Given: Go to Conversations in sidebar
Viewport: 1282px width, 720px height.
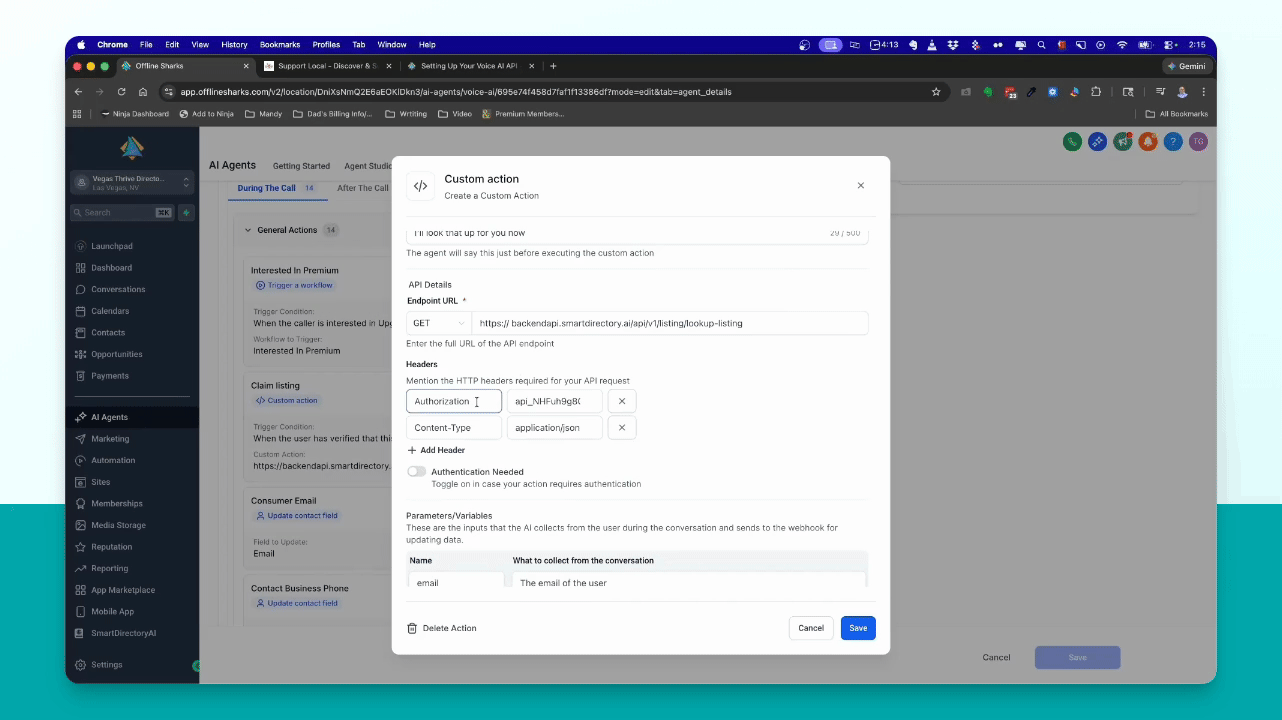Looking at the screenshot, I should click(118, 289).
